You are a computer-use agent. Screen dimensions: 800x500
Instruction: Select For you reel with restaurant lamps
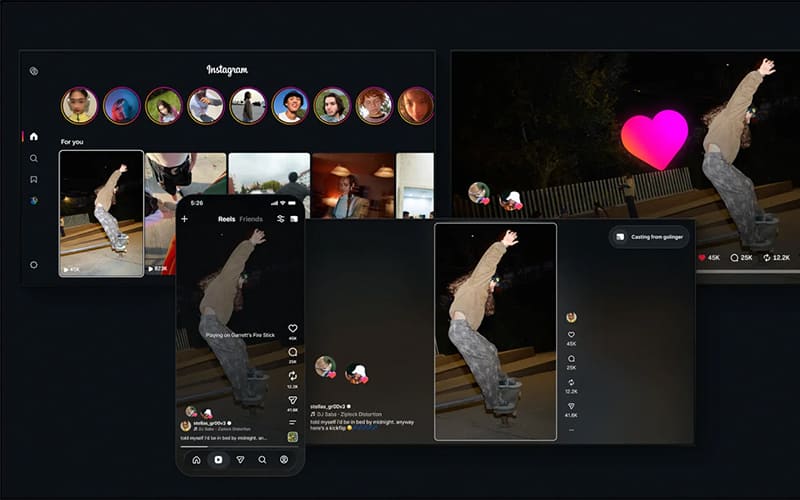coord(353,186)
